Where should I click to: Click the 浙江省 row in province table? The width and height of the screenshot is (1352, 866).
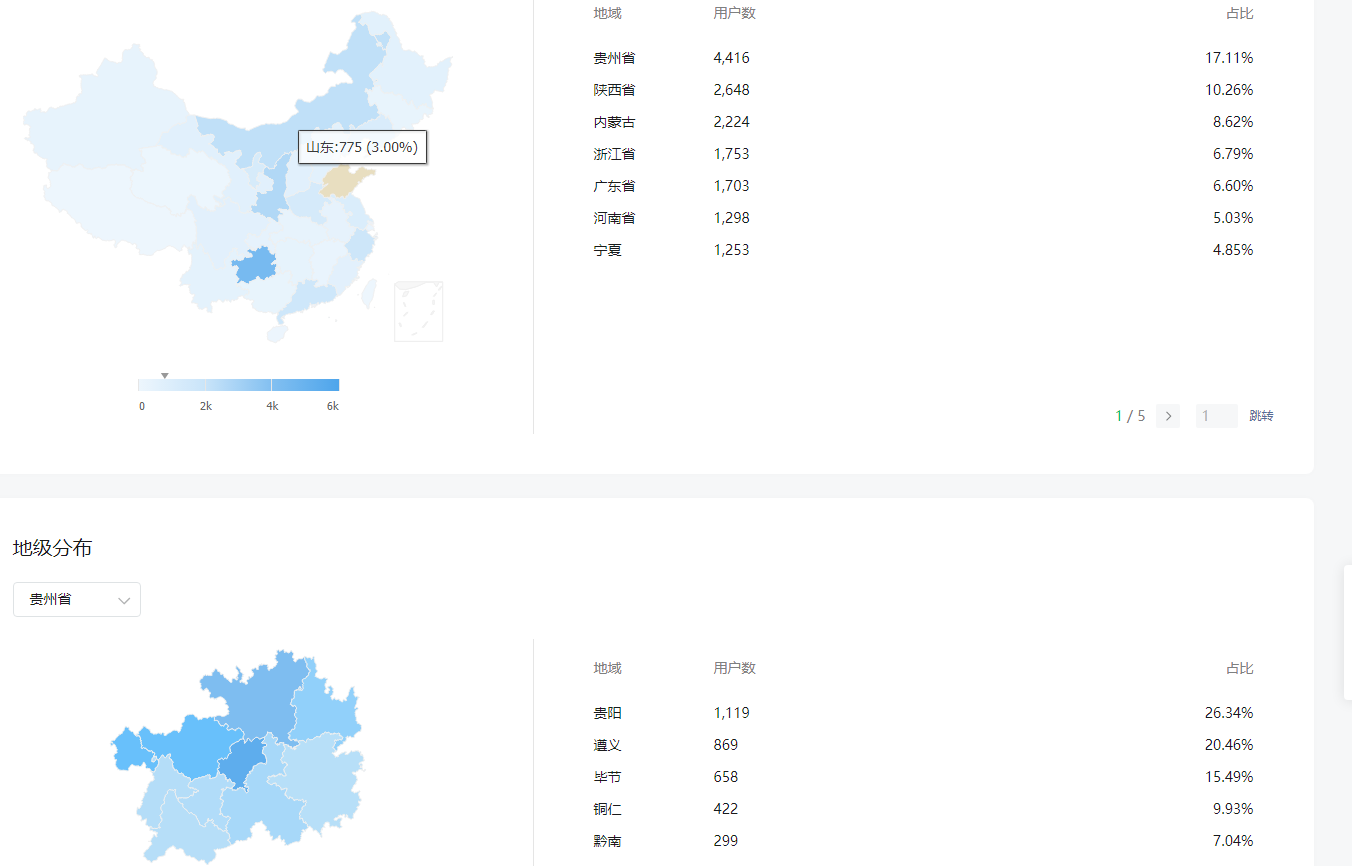click(923, 154)
